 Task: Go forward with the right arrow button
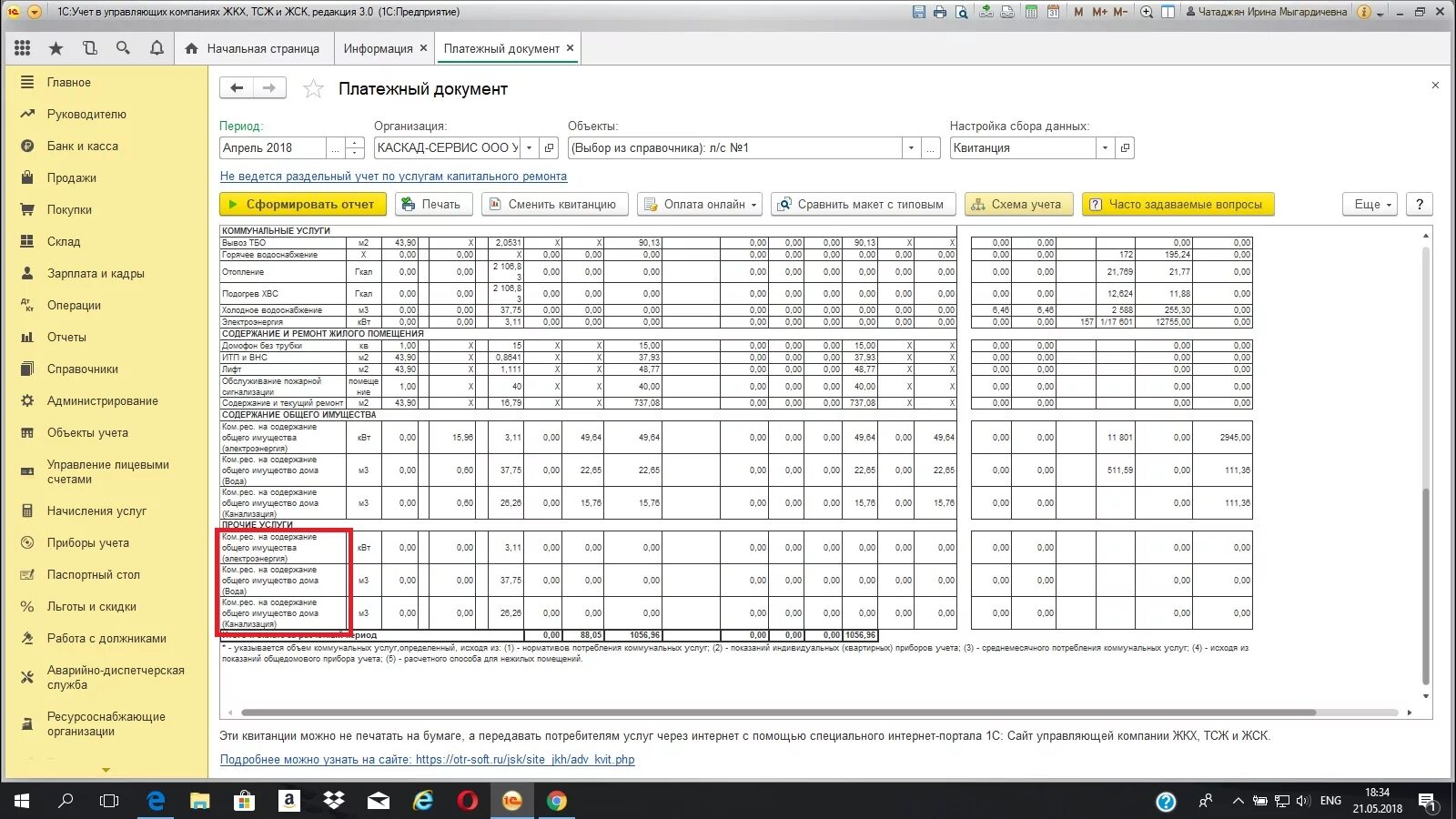point(269,87)
